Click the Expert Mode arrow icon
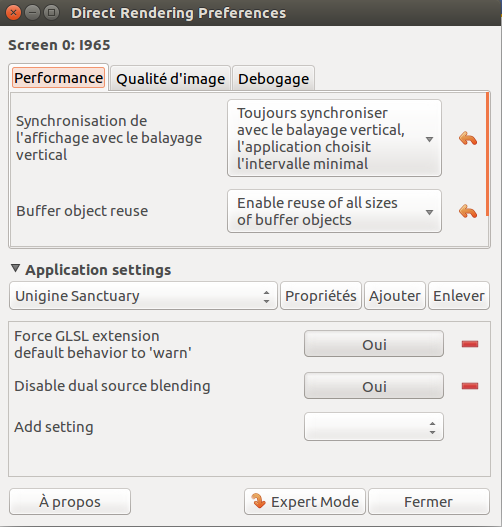The width and height of the screenshot is (502, 527). coord(259,501)
